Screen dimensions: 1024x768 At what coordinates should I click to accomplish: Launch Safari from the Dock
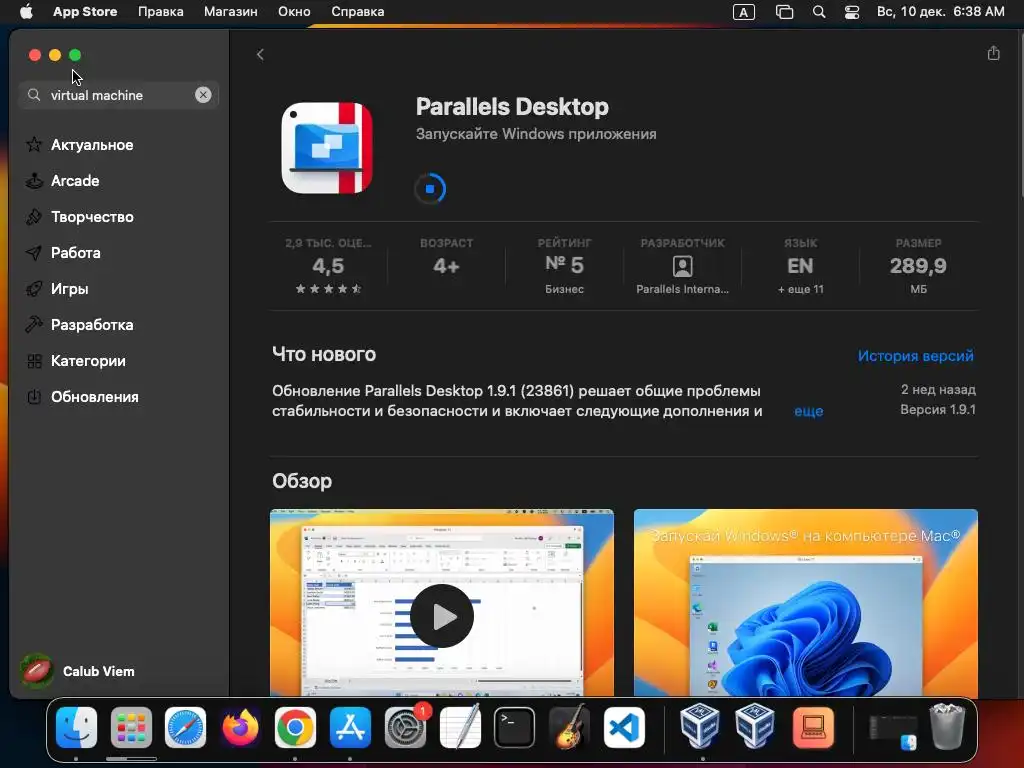point(185,727)
